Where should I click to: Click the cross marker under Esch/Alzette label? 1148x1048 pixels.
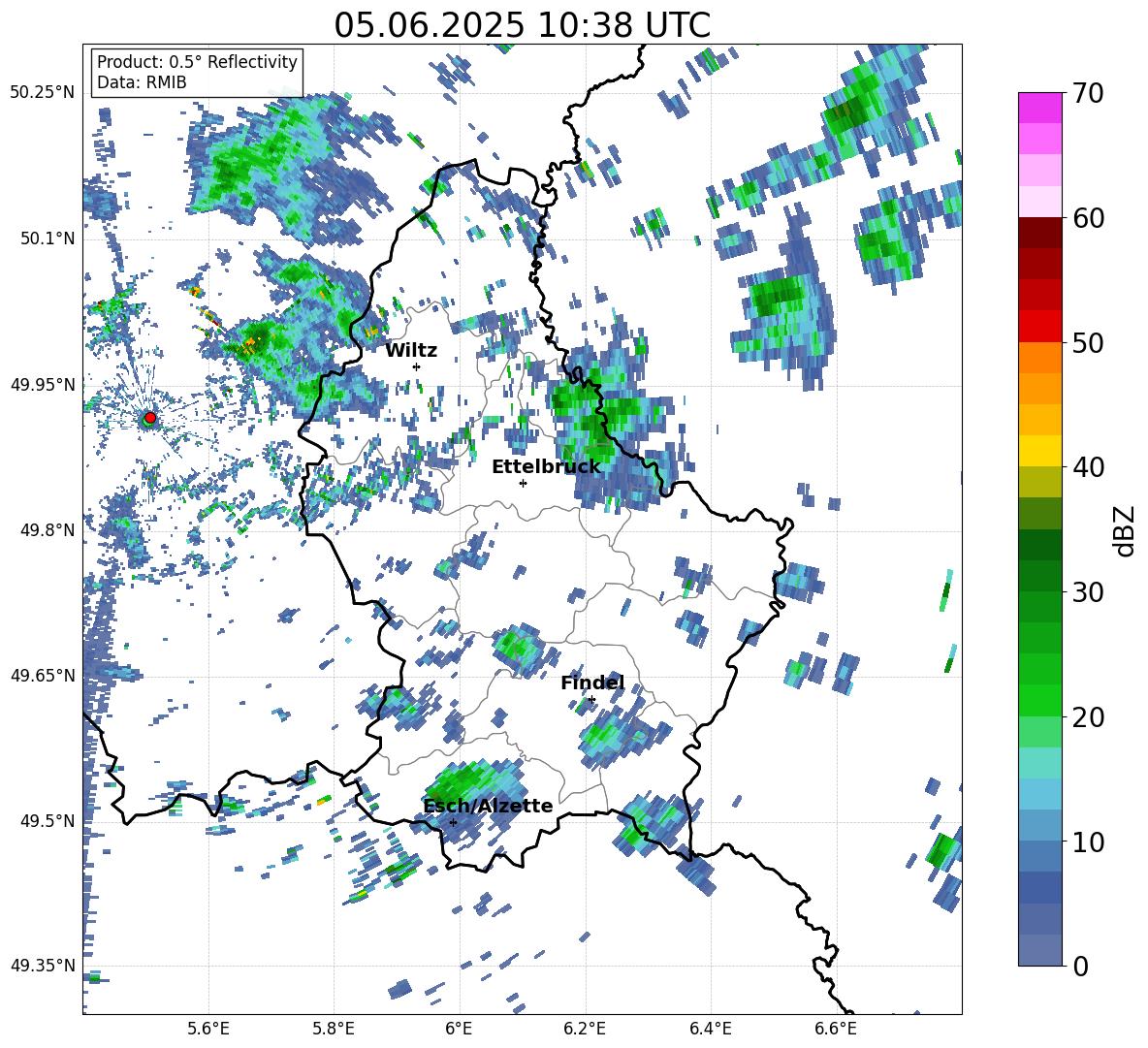(453, 822)
